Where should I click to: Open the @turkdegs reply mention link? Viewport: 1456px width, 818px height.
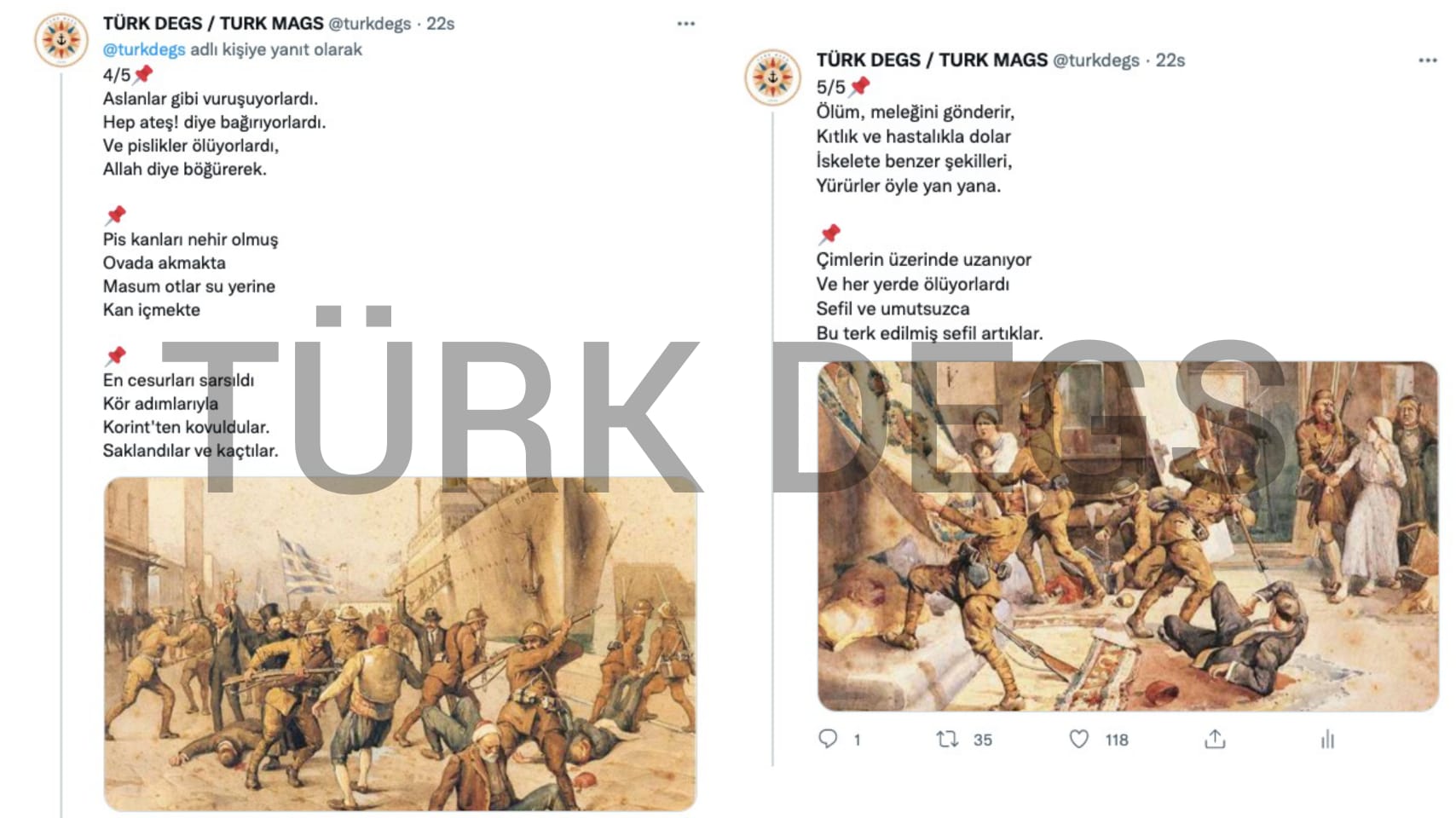coord(144,49)
